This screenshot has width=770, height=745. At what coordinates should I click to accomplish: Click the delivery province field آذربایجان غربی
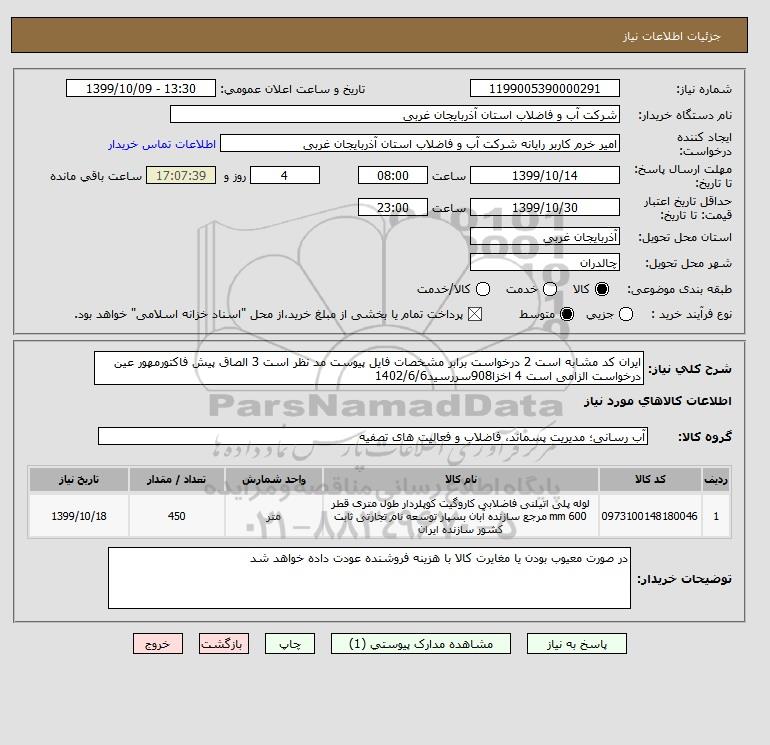tap(545, 237)
